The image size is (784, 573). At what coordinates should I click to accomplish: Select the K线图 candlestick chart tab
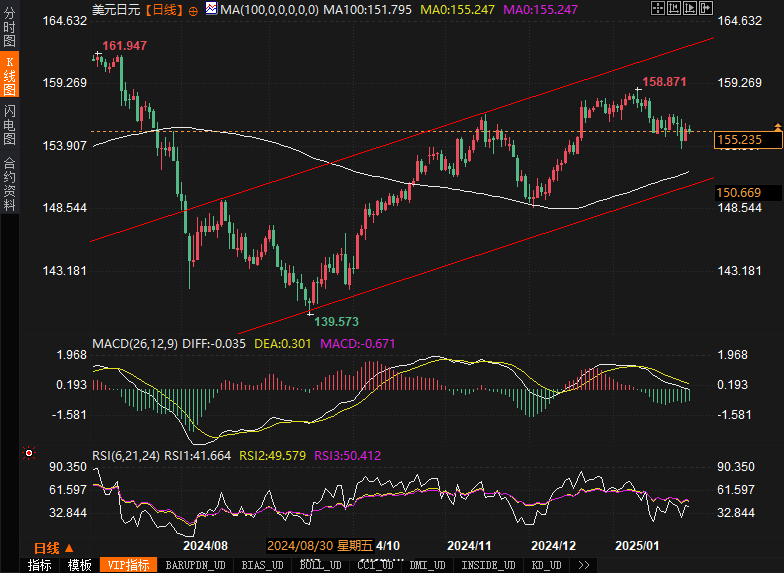(10, 74)
